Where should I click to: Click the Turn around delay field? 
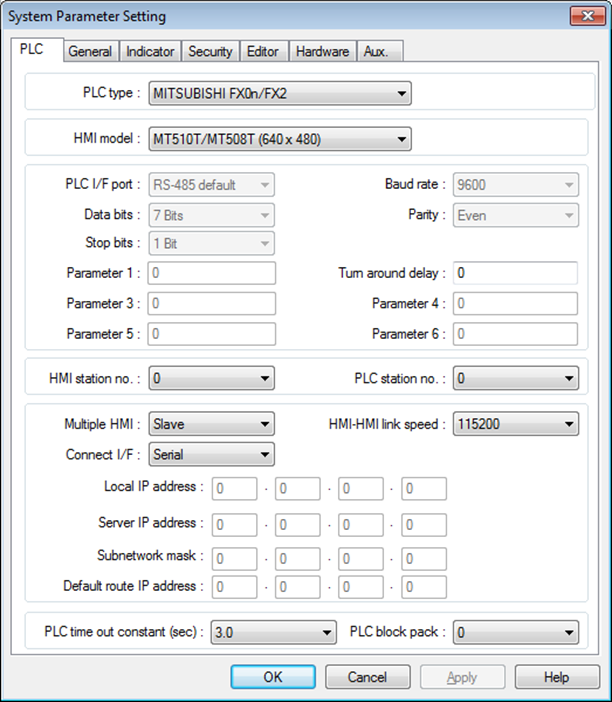515,273
